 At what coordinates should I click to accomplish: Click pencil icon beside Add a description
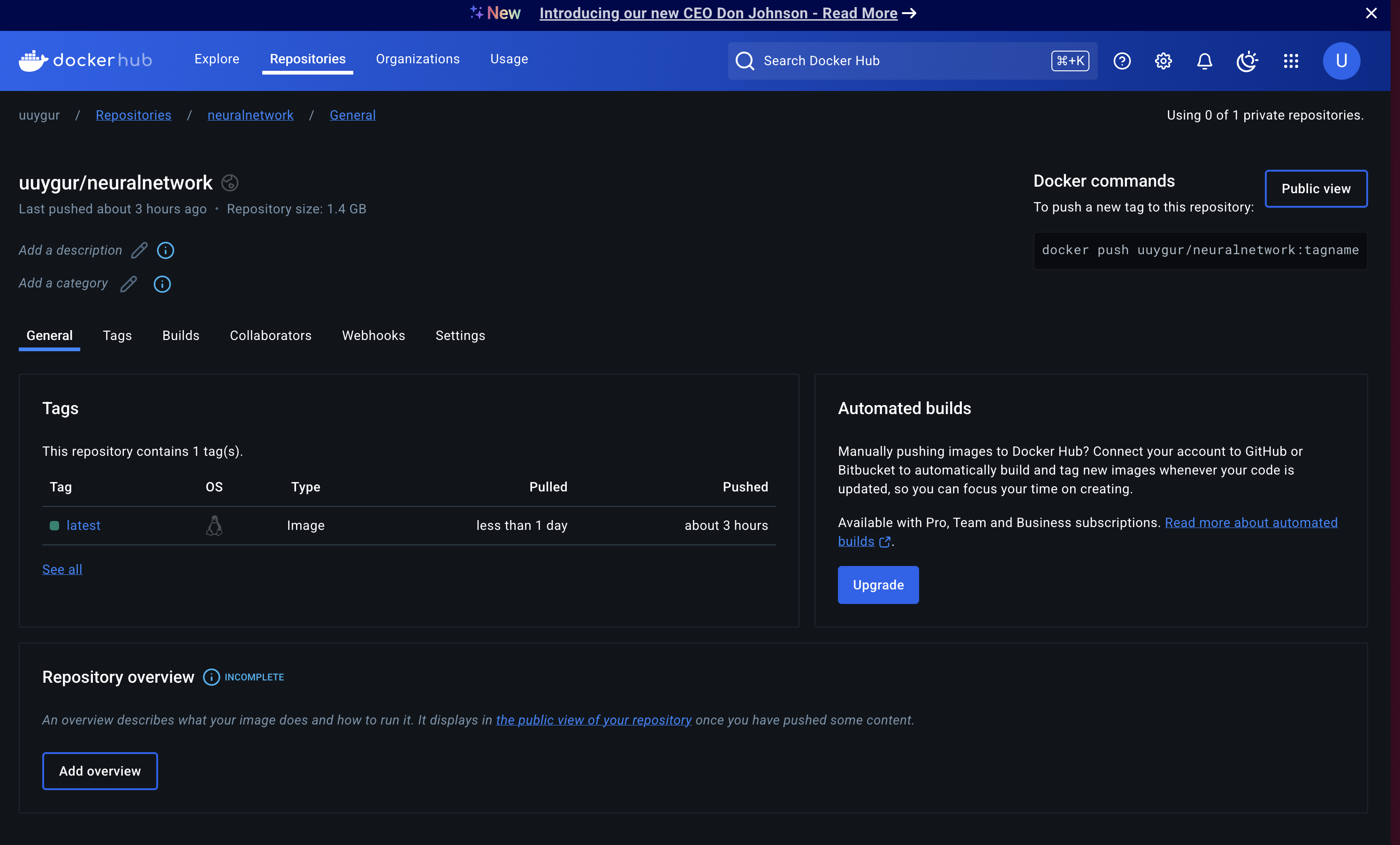(x=139, y=250)
